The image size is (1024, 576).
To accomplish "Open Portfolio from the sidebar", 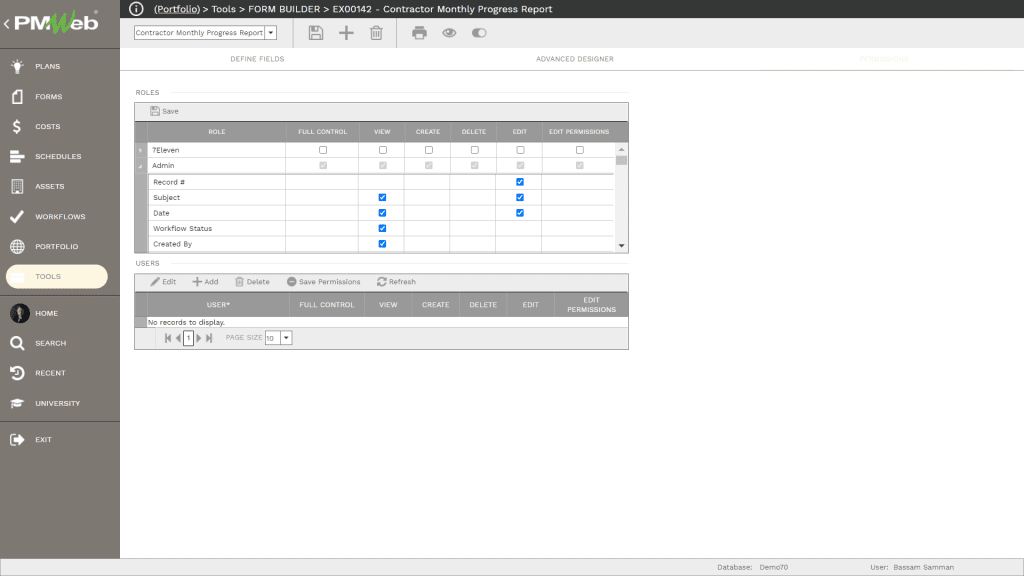I will point(59,246).
